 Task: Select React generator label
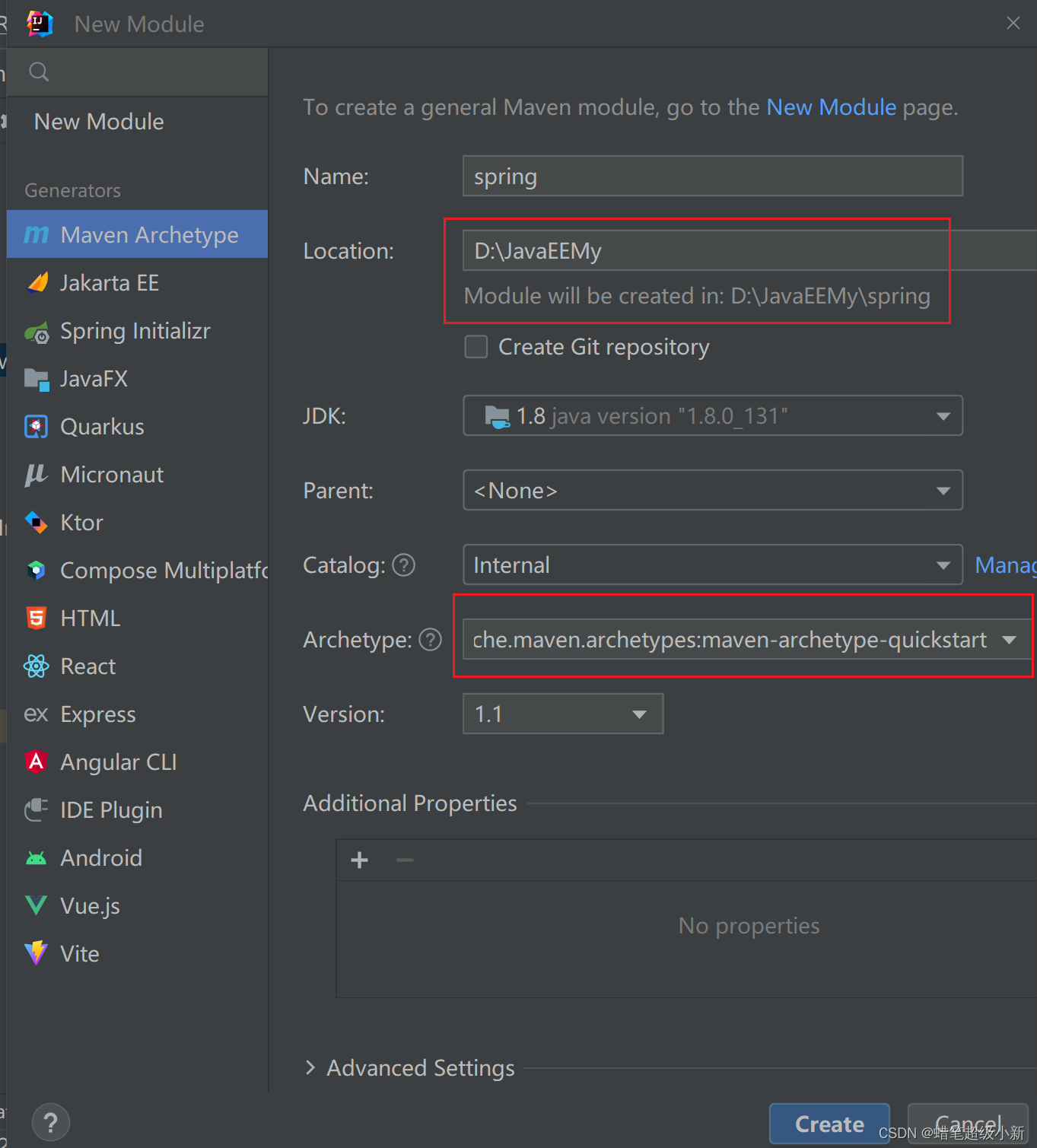tap(88, 666)
